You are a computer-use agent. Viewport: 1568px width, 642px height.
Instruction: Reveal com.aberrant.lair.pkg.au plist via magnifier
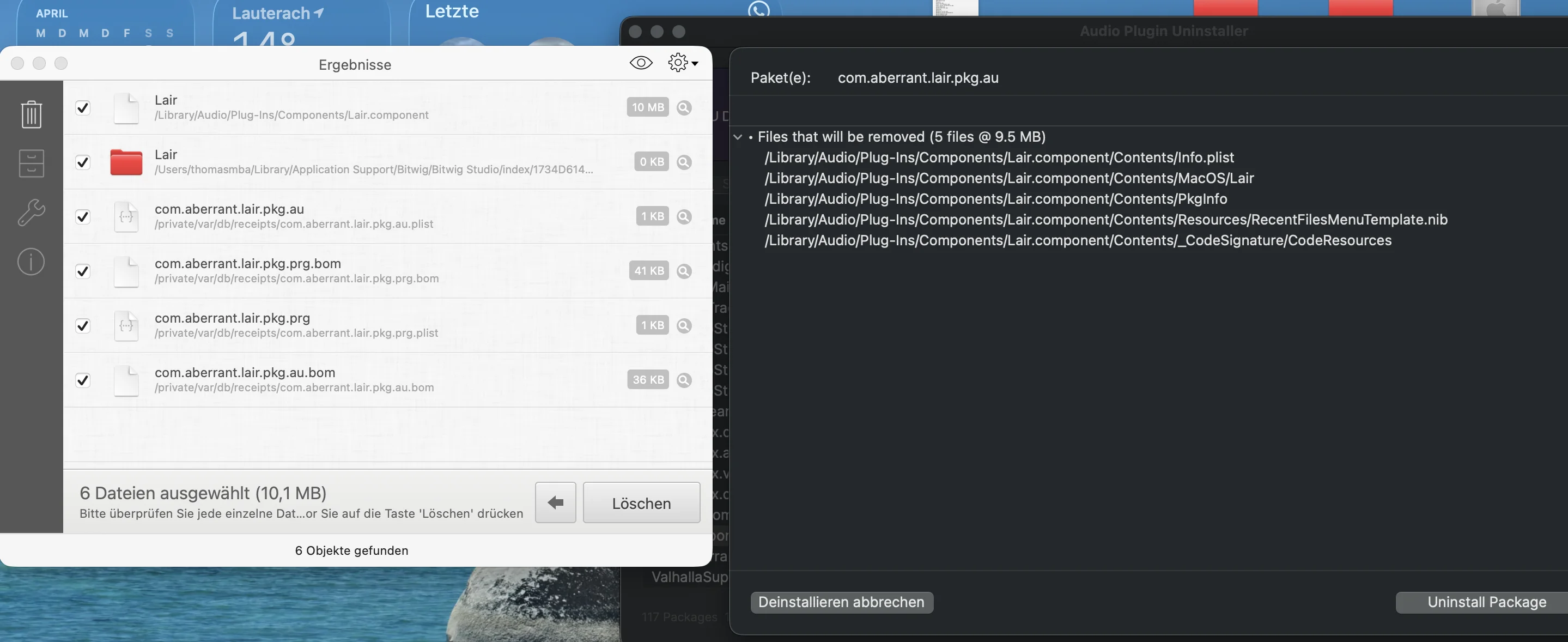(x=684, y=217)
